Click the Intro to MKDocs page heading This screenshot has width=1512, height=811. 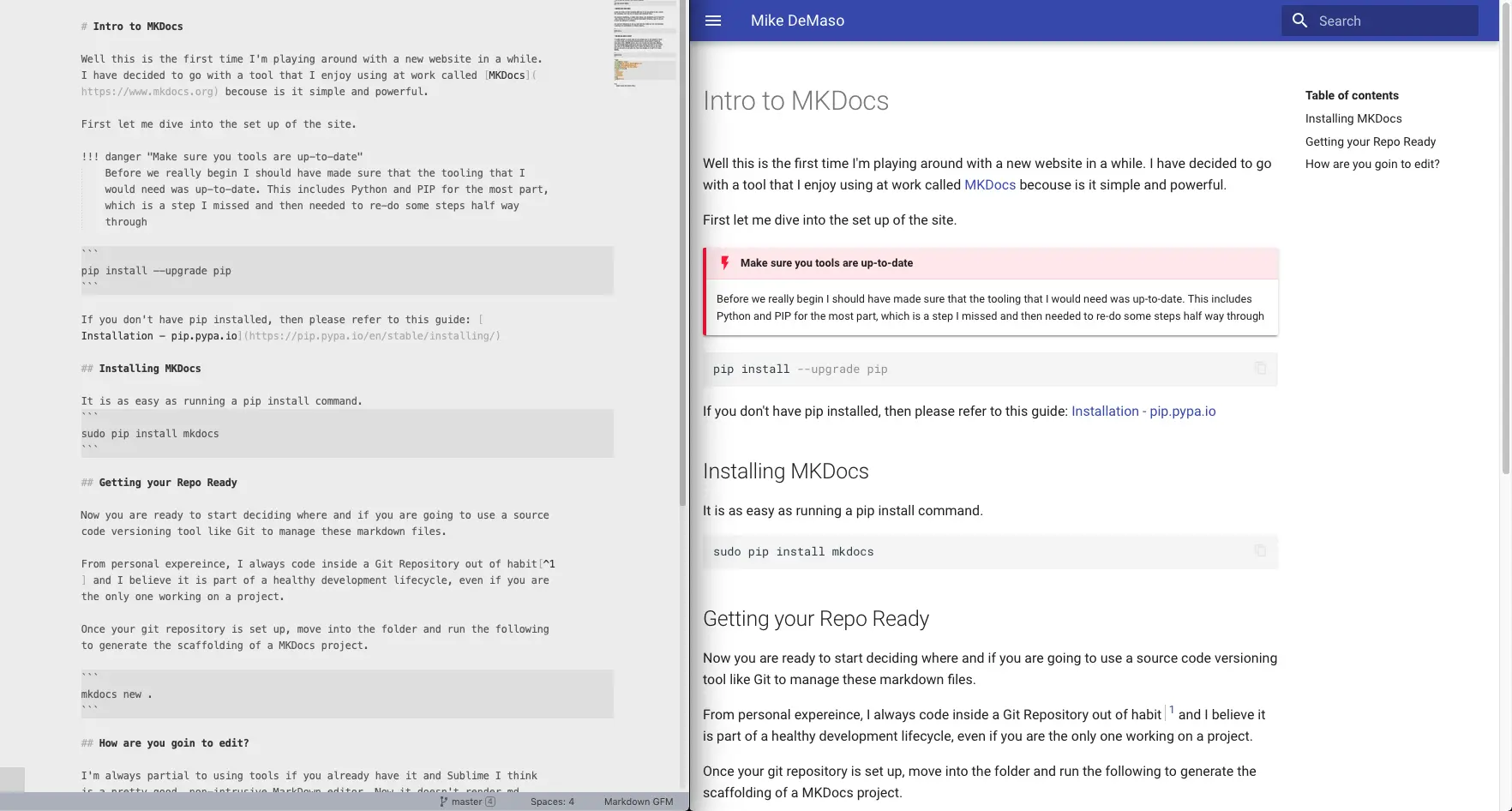pyautogui.click(x=795, y=100)
